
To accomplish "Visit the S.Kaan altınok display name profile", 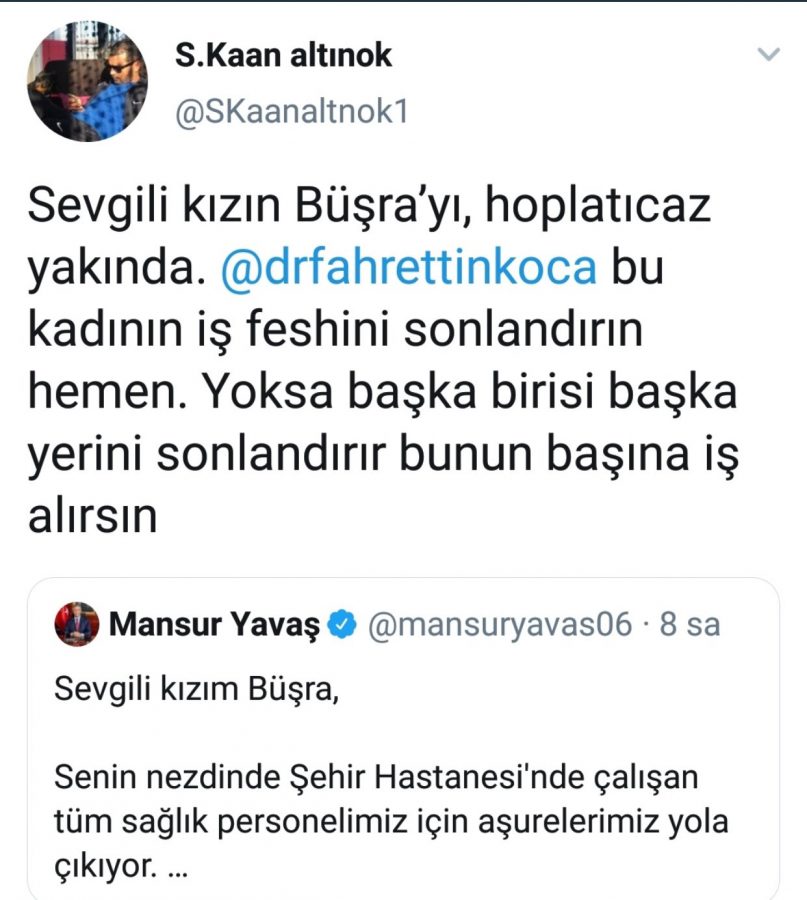I will coord(284,55).
